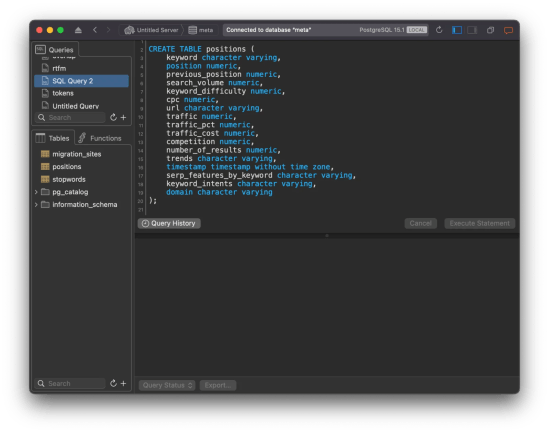Add a new table with bottom plus
This screenshot has width=549, height=433.
click(x=123, y=384)
